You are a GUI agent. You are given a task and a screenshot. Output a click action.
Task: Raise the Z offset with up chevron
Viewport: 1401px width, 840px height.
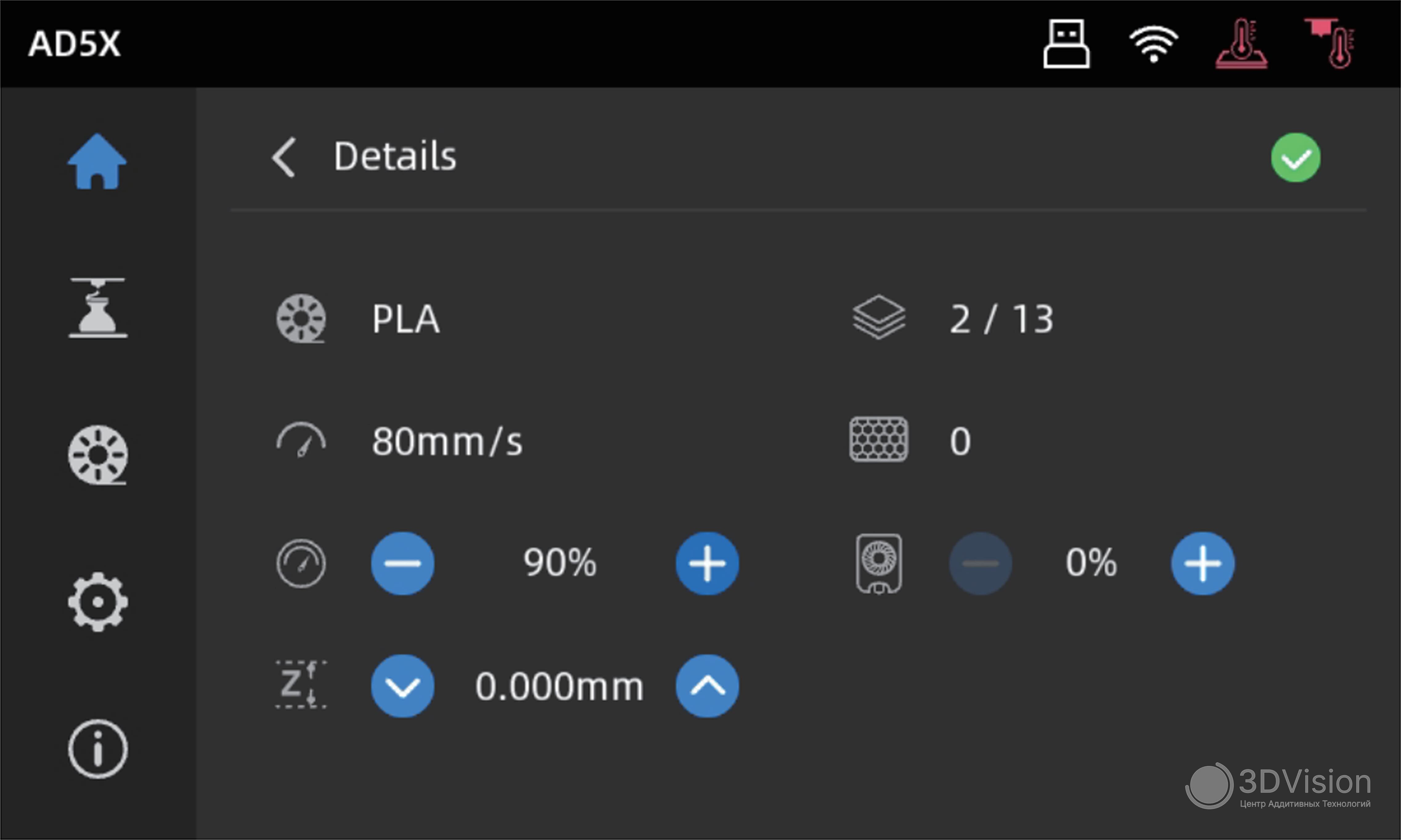[707, 686]
